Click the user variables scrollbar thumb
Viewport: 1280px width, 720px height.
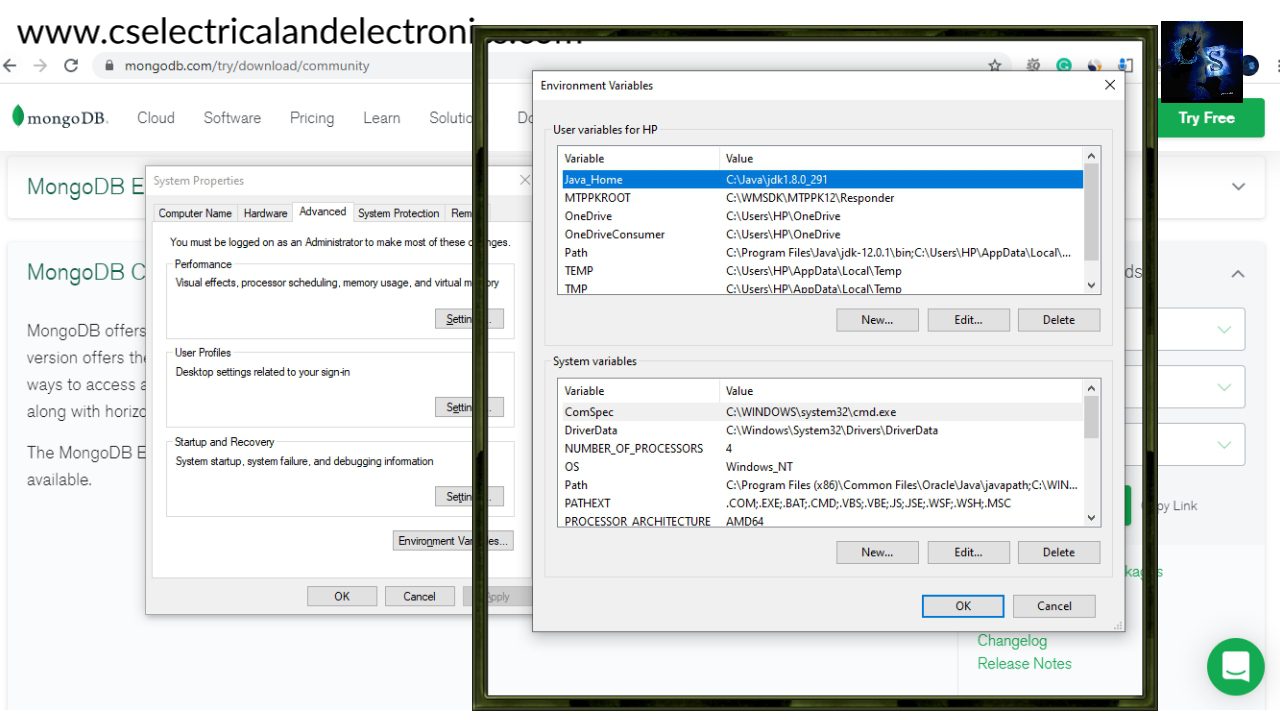click(x=1091, y=212)
